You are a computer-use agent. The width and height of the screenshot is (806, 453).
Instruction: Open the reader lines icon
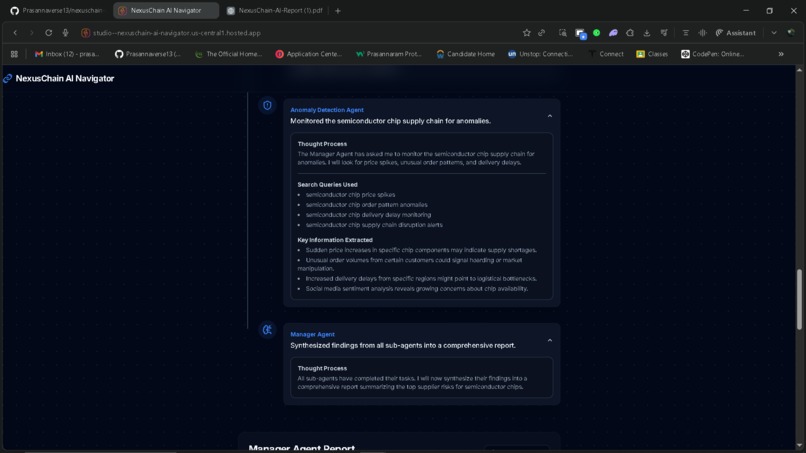point(685,33)
